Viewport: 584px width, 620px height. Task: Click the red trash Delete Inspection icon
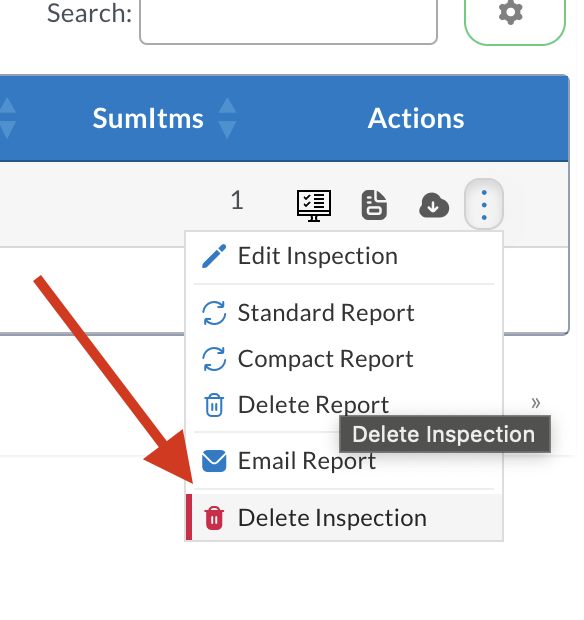214,518
